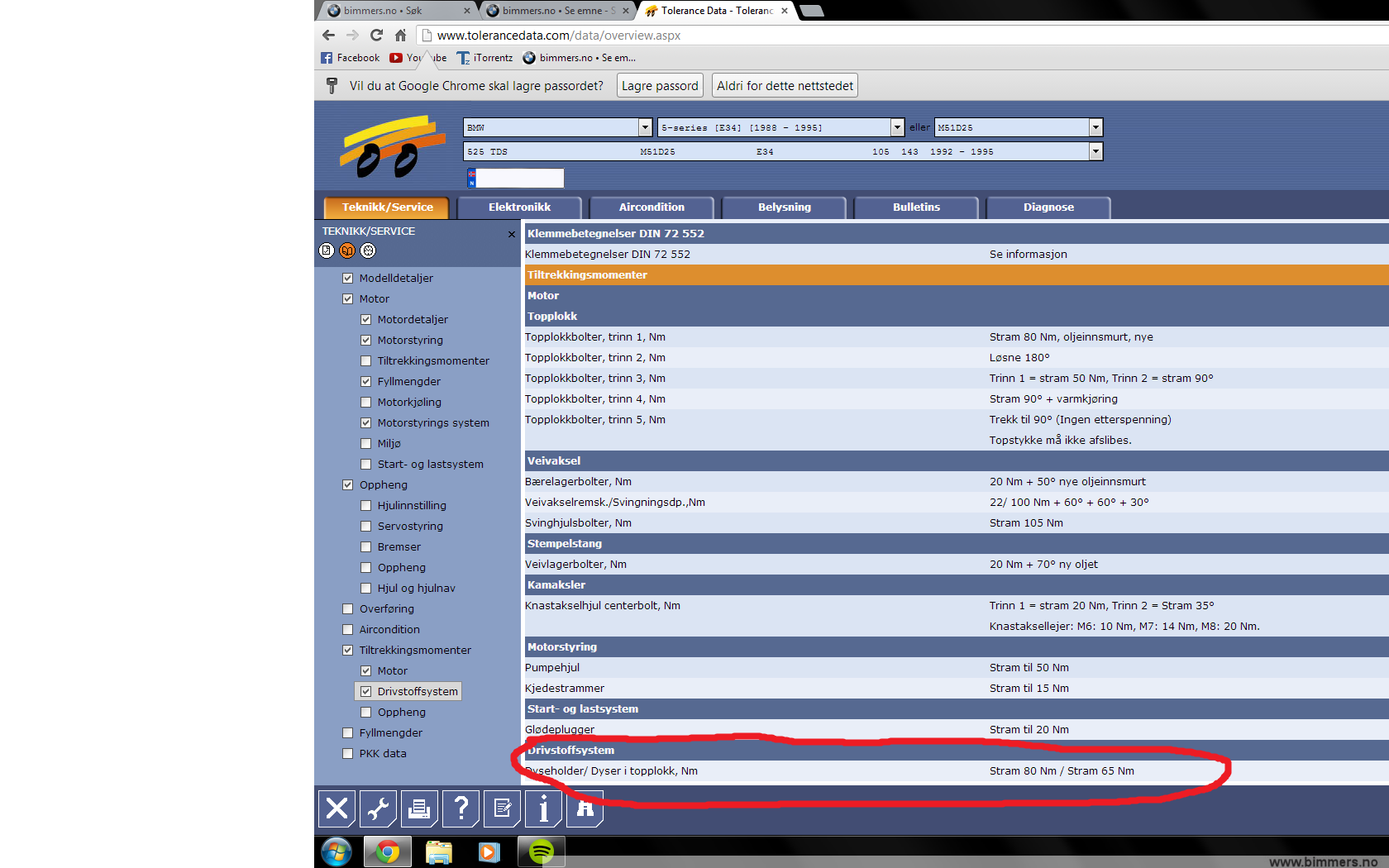
Task: Open the Windows Start button
Action: click(x=337, y=851)
